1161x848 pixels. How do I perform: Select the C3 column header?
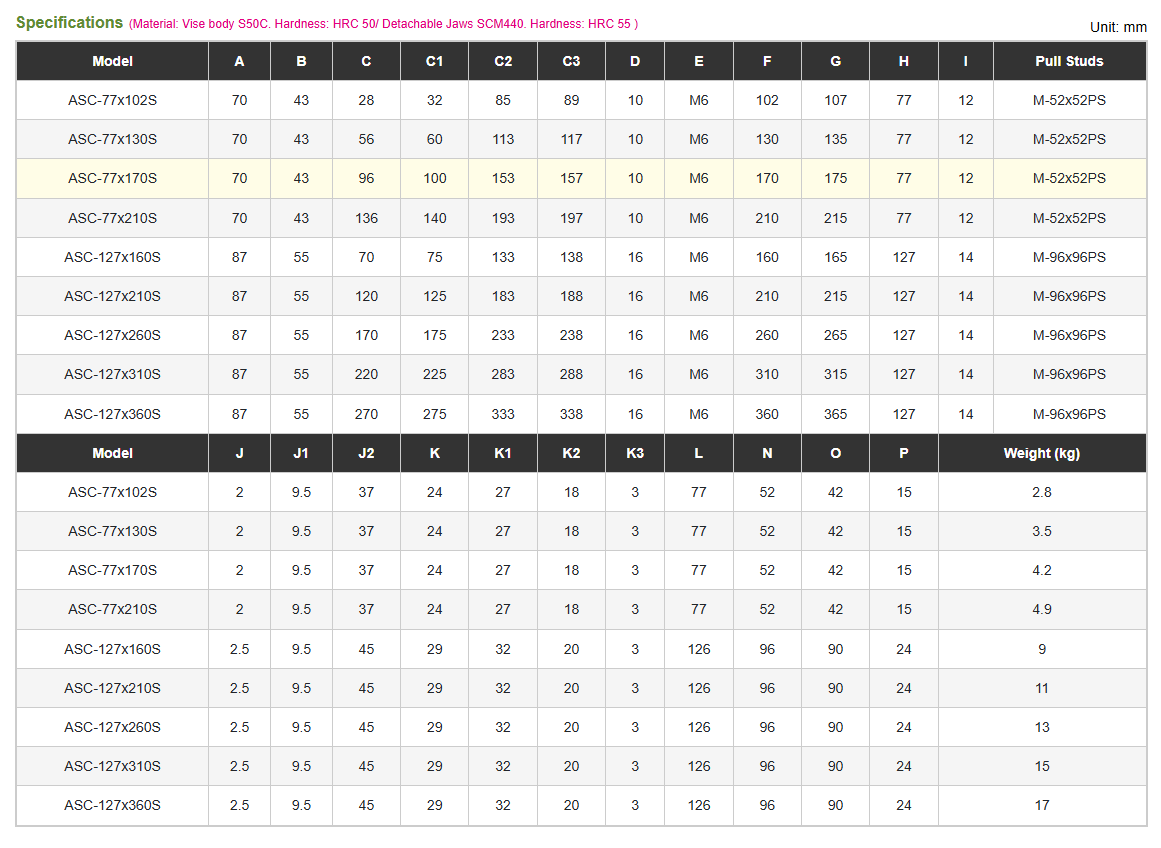click(571, 61)
